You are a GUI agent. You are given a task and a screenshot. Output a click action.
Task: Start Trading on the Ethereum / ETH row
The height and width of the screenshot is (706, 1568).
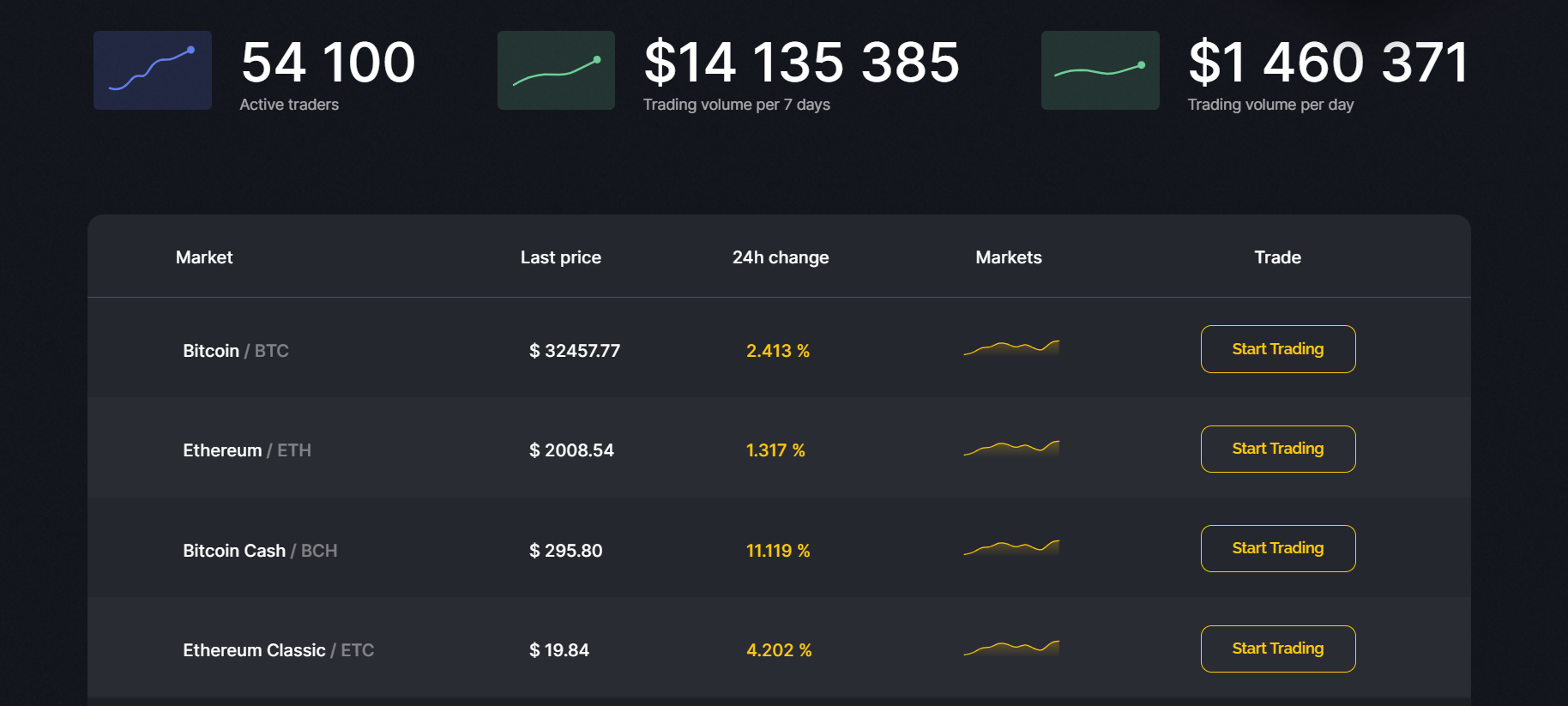pos(1278,449)
